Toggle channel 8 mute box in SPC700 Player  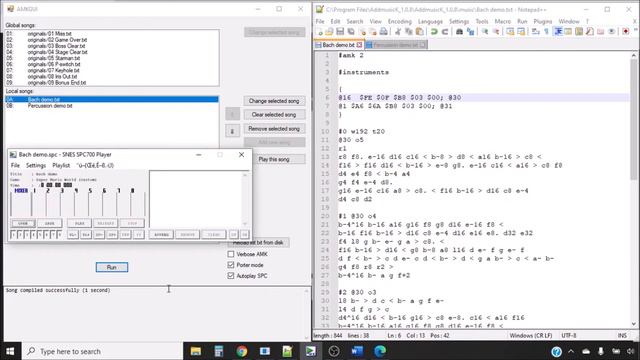pos(59,235)
